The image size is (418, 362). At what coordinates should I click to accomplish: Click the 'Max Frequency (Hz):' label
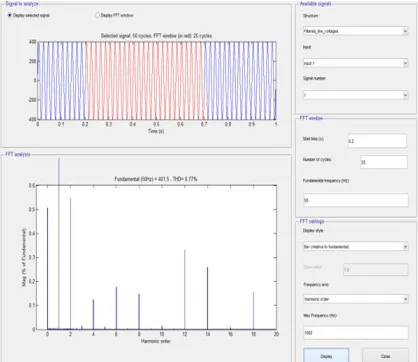(x=320, y=315)
